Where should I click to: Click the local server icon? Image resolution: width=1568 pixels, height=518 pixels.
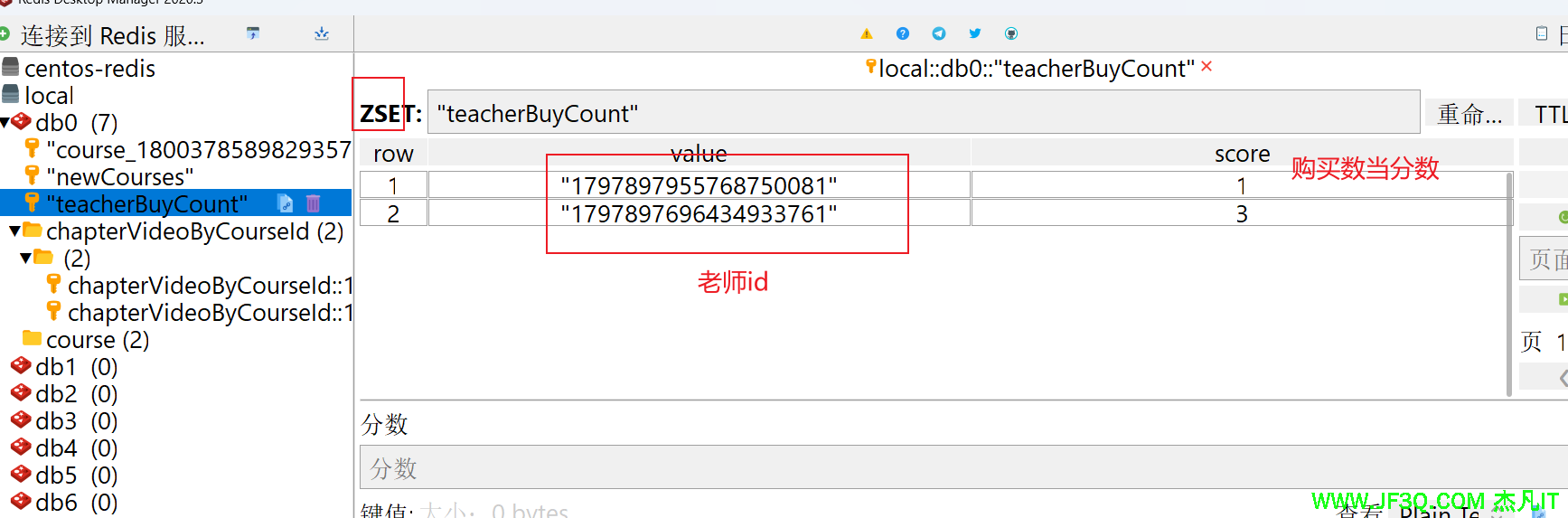click(x=11, y=95)
